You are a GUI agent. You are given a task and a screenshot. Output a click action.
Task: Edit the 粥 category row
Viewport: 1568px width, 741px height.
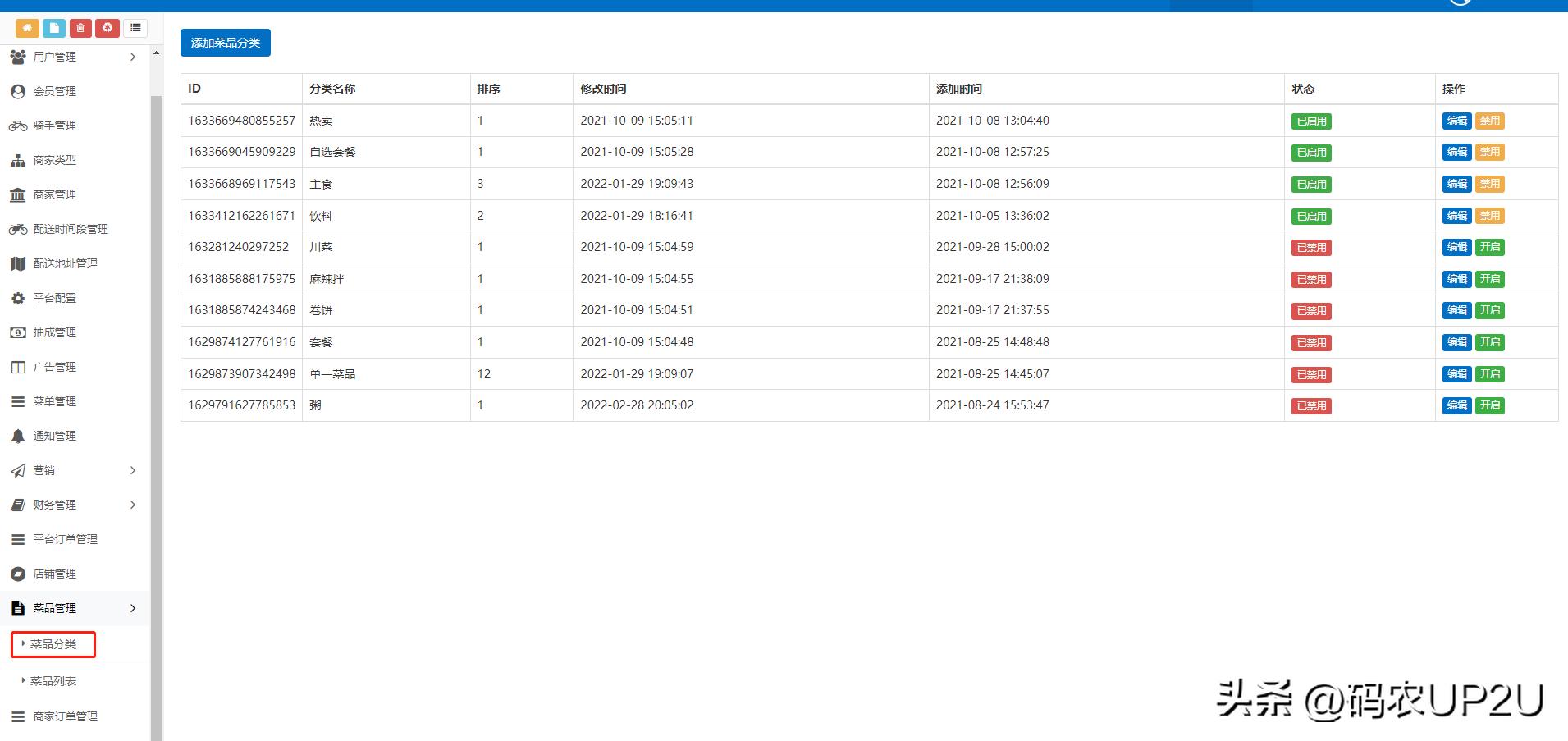click(x=1457, y=405)
